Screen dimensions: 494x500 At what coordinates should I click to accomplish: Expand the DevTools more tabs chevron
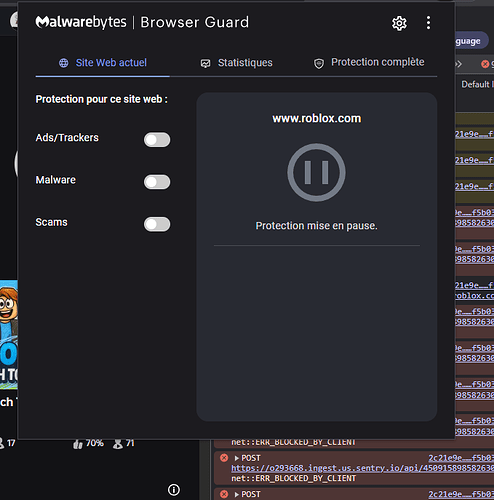pyautogui.click(x=458, y=64)
